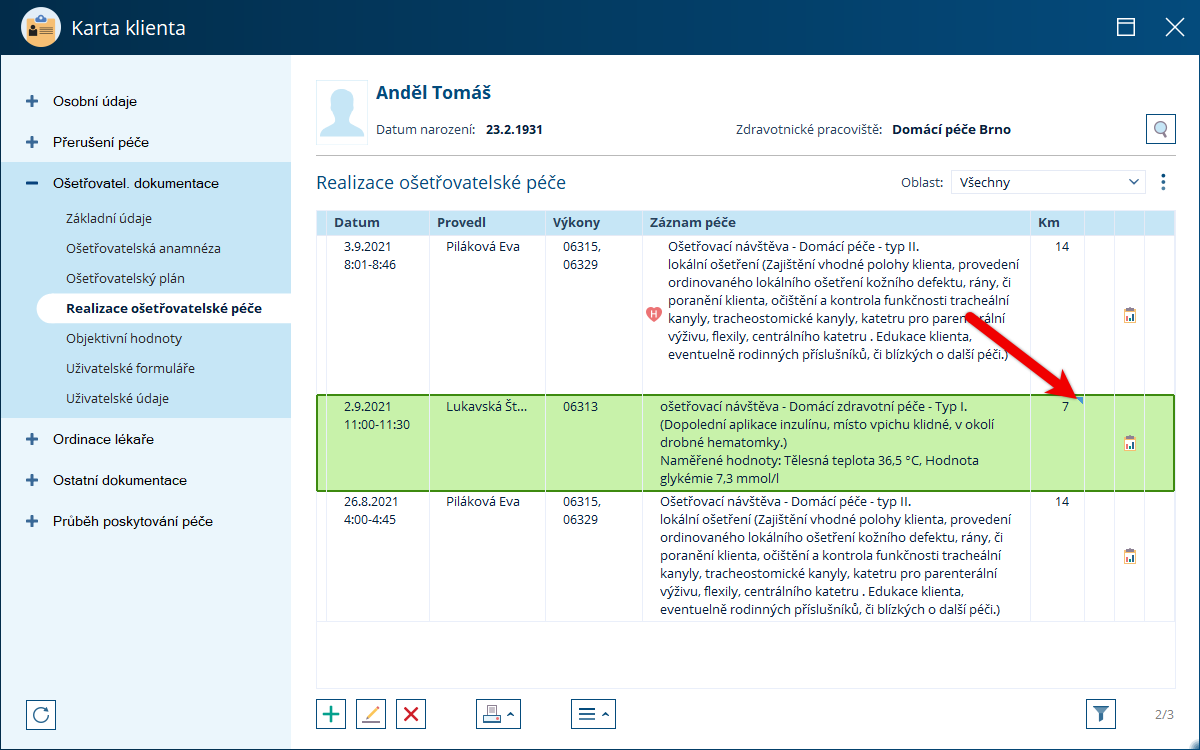Open the three-dot options menu
1200x750 pixels.
(1163, 182)
